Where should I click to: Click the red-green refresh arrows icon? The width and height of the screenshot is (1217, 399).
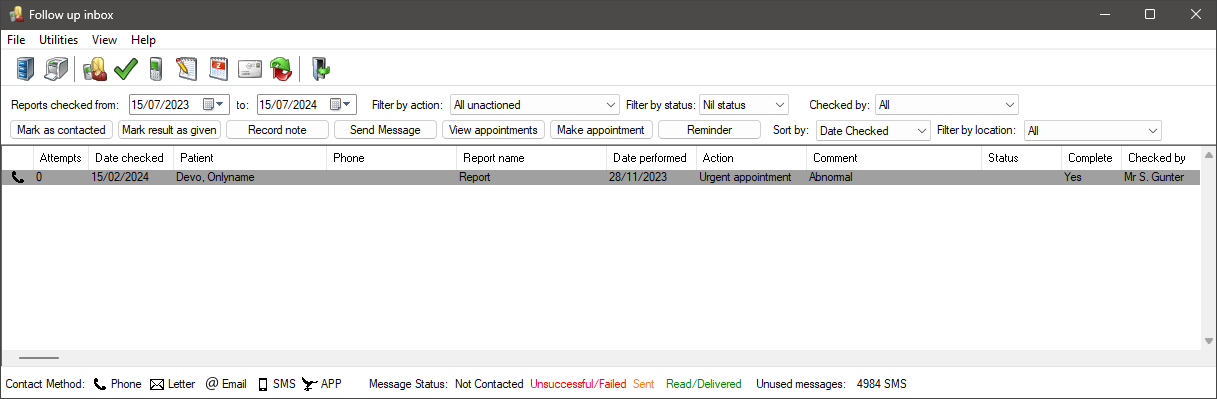click(281, 69)
